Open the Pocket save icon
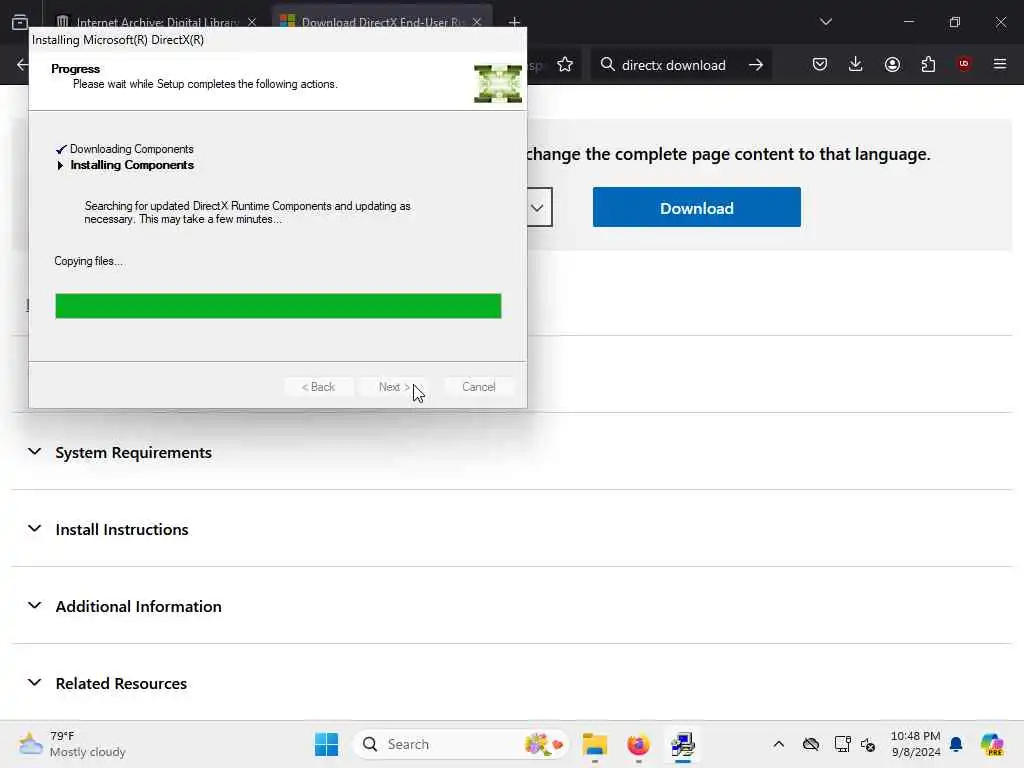This screenshot has height=768, width=1024. pyautogui.click(x=820, y=65)
